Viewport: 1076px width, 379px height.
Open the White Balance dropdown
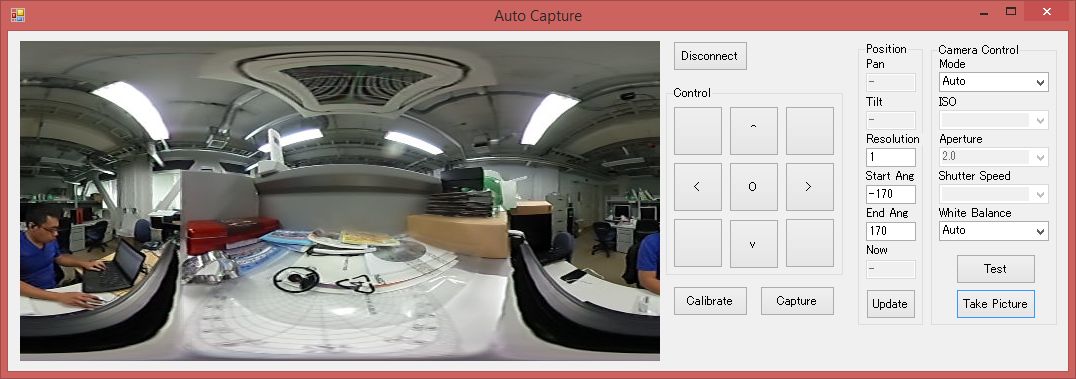coord(993,231)
